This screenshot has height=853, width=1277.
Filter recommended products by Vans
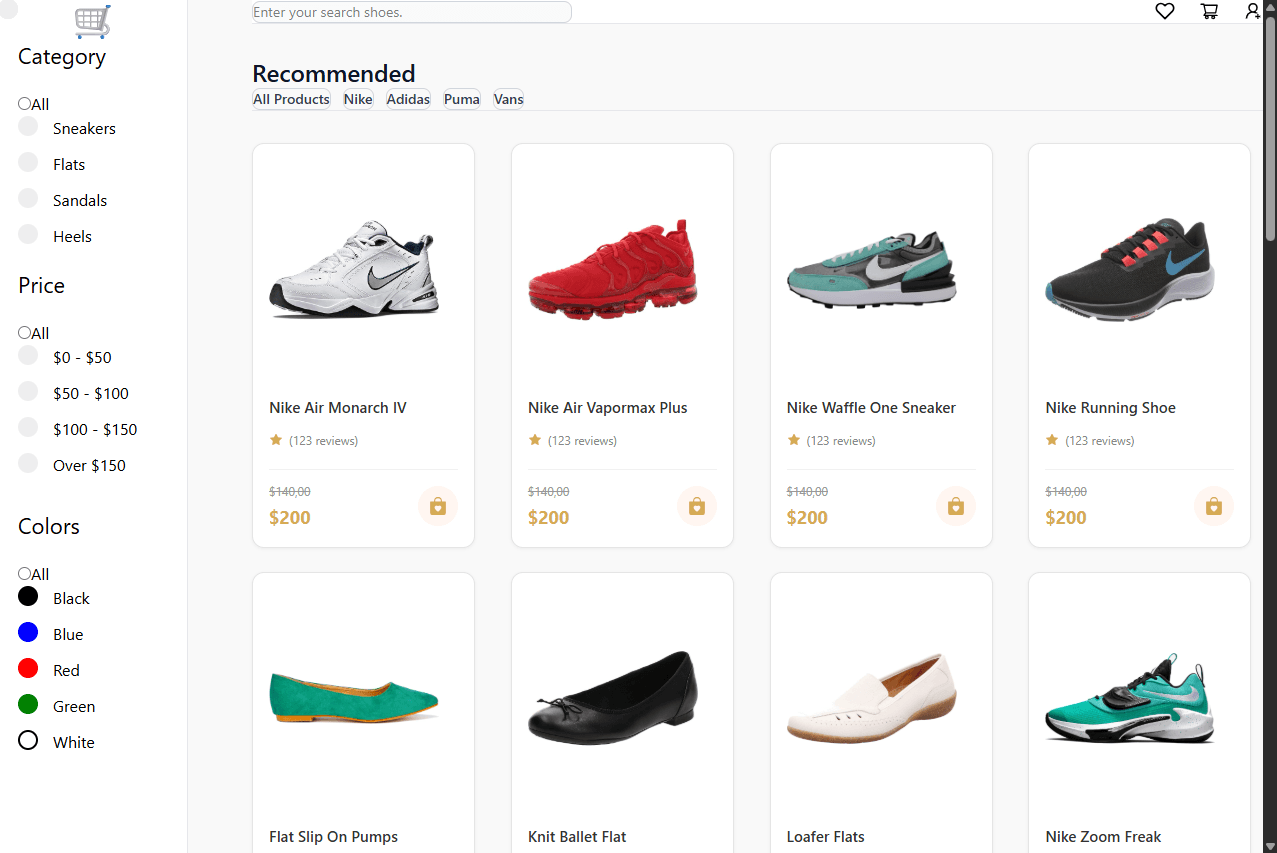(509, 99)
